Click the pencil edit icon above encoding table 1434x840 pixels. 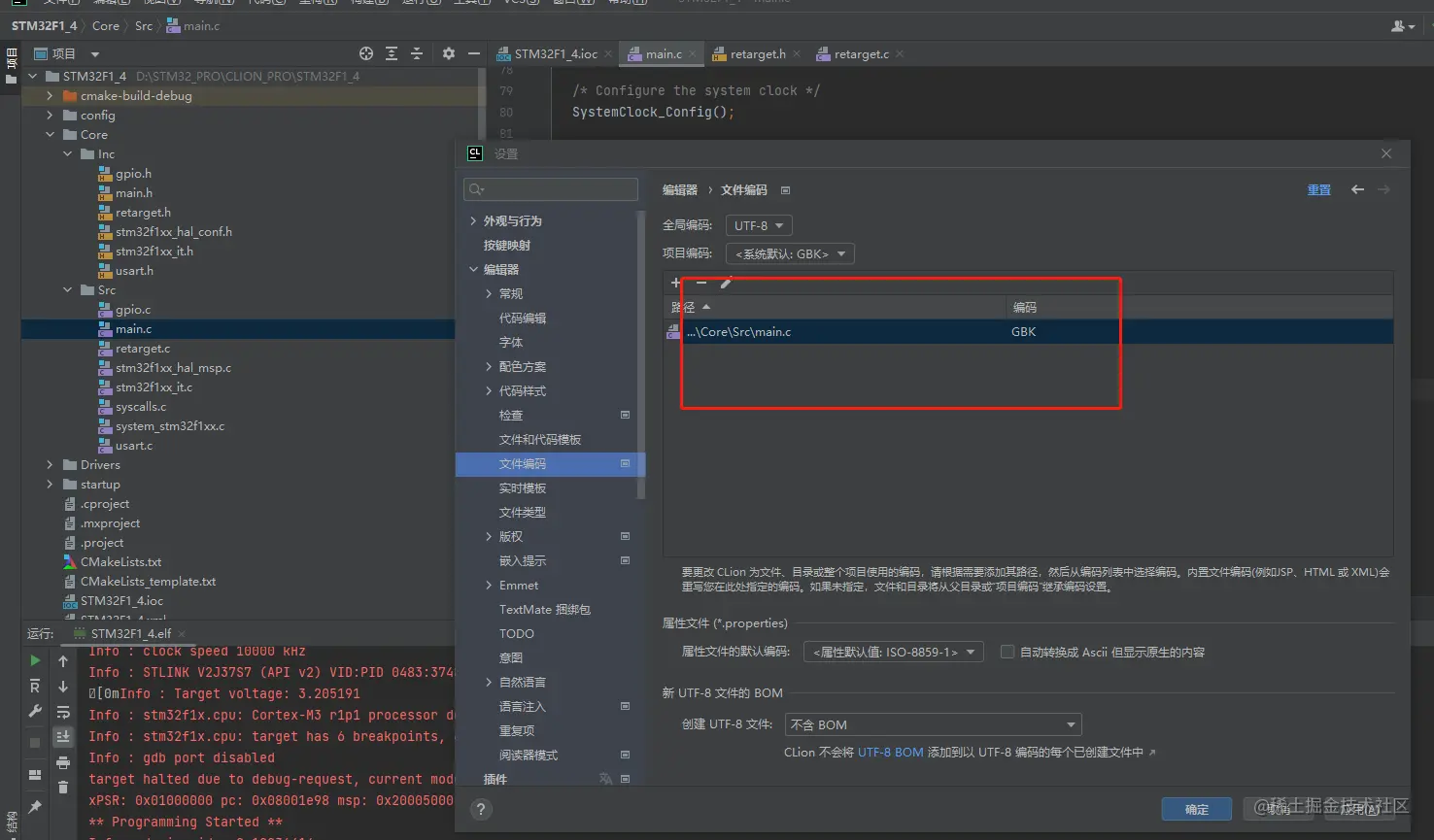726,283
